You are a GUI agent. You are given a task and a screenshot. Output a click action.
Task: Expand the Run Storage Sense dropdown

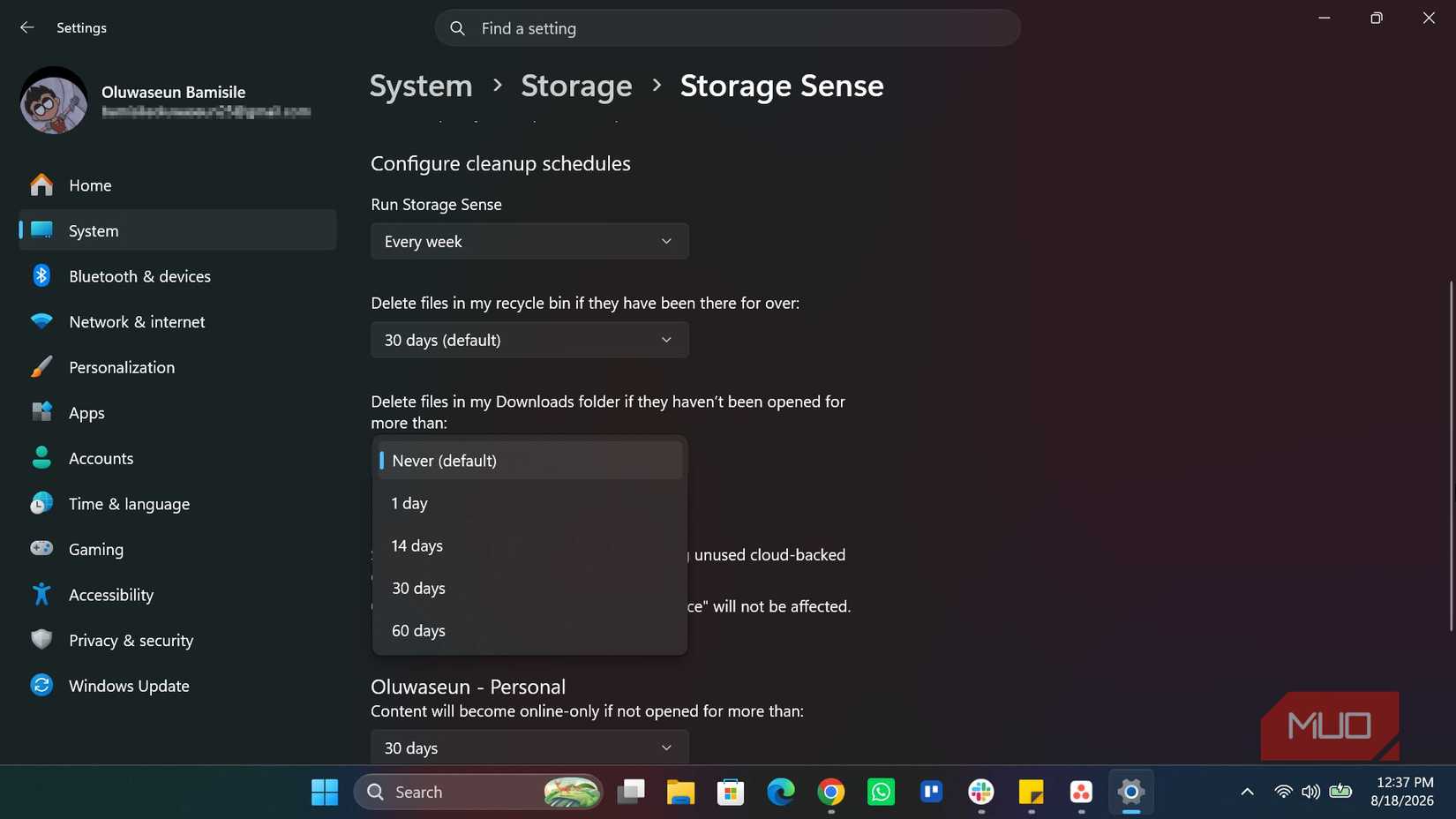click(529, 241)
